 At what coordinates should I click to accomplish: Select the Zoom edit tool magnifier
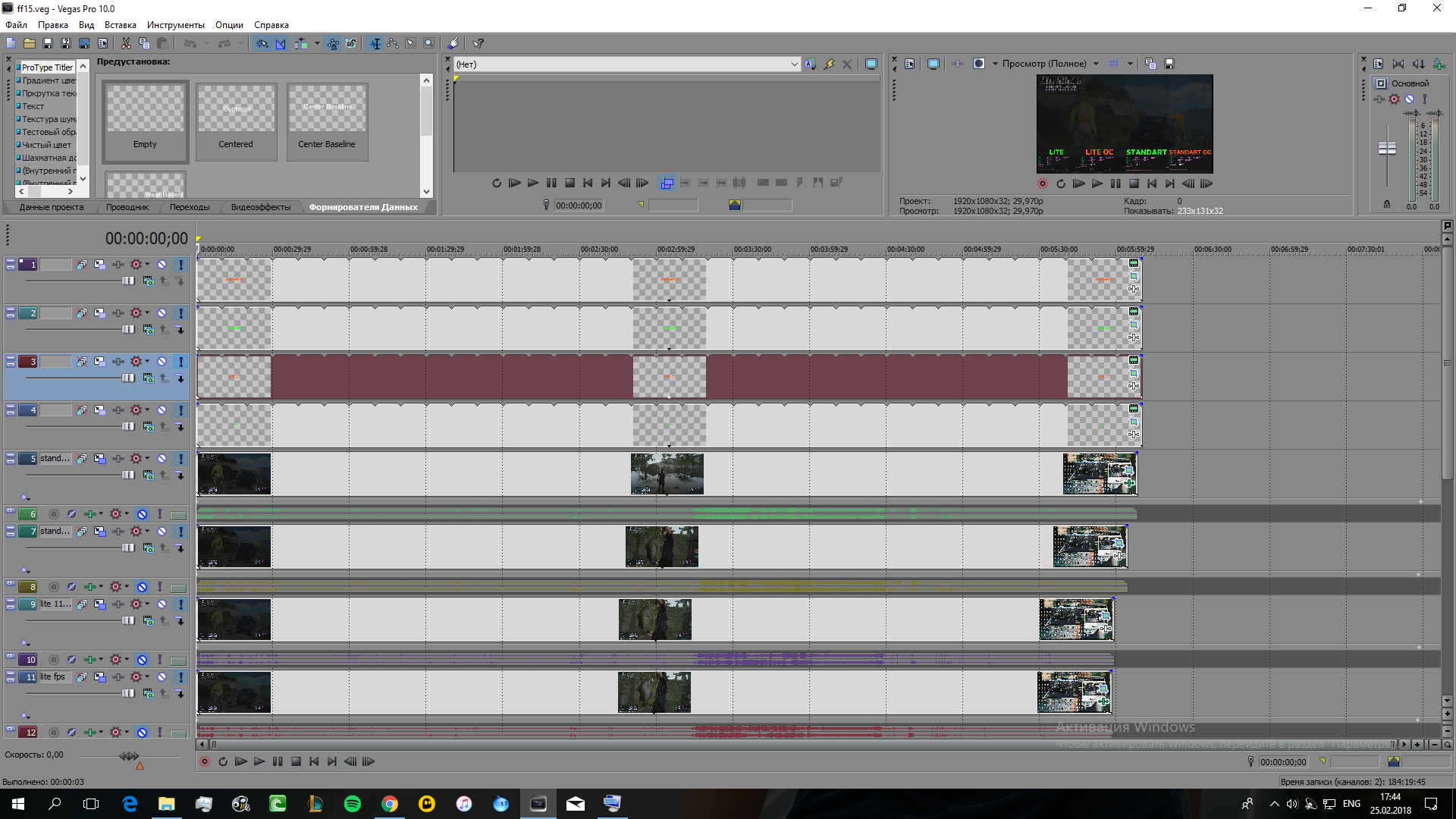tap(428, 43)
